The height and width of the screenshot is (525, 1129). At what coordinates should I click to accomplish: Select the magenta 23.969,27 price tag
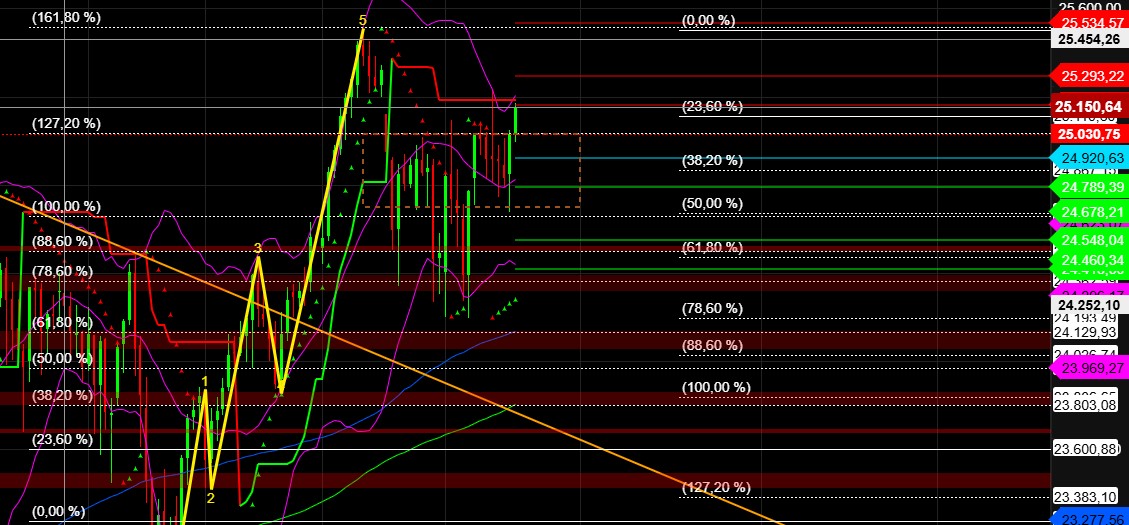coord(1090,368)
